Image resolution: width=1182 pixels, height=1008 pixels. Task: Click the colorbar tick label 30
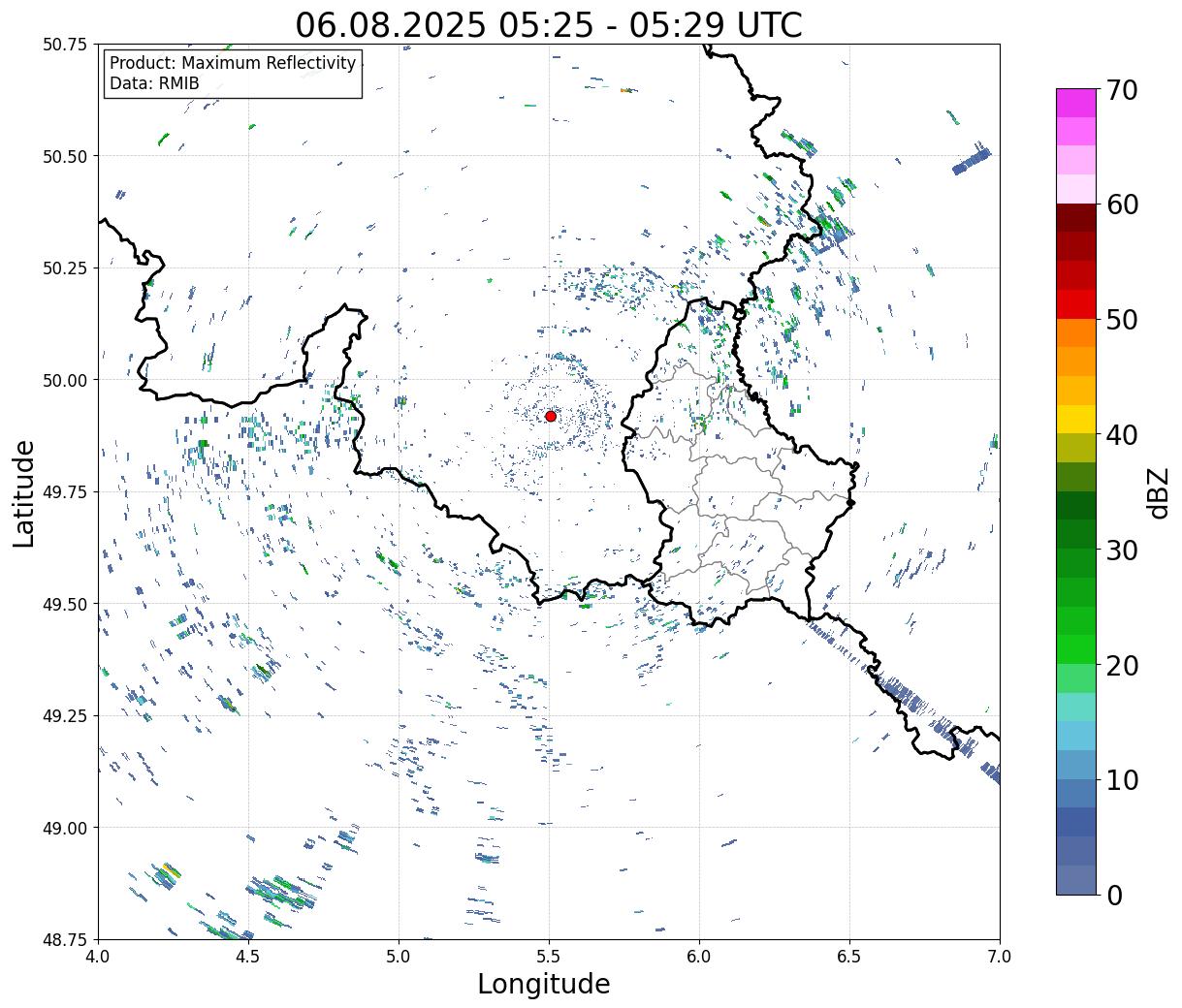[x=1122, y=551]
